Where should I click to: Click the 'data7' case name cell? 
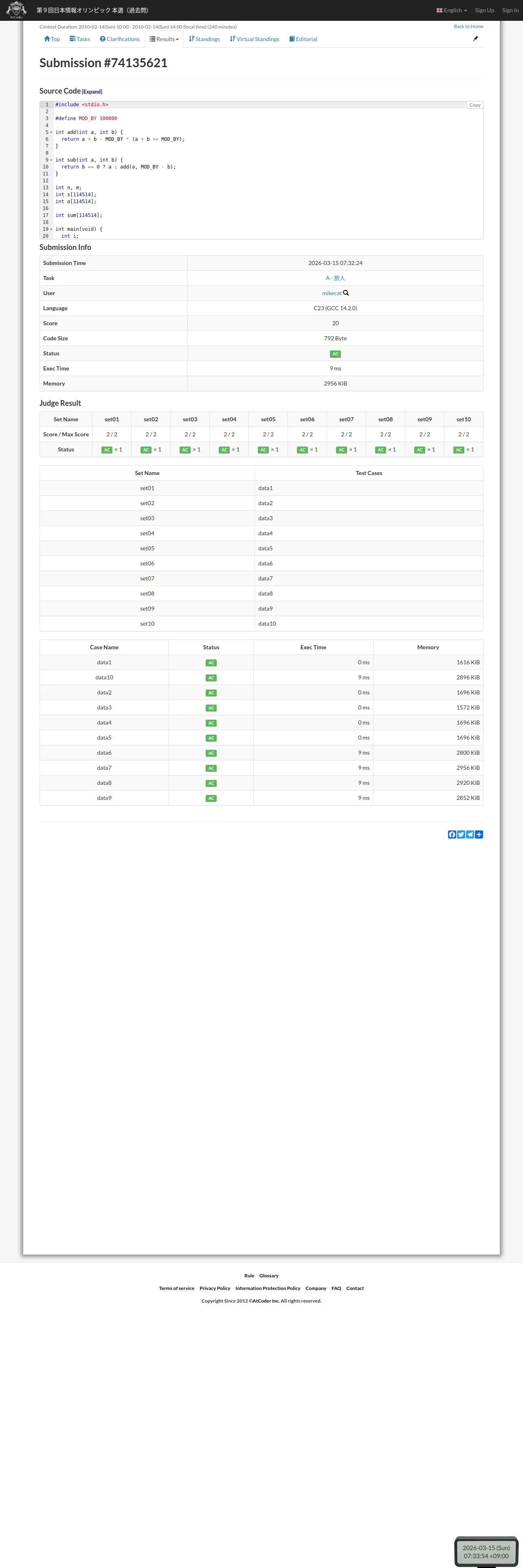[x=104, y=768]
